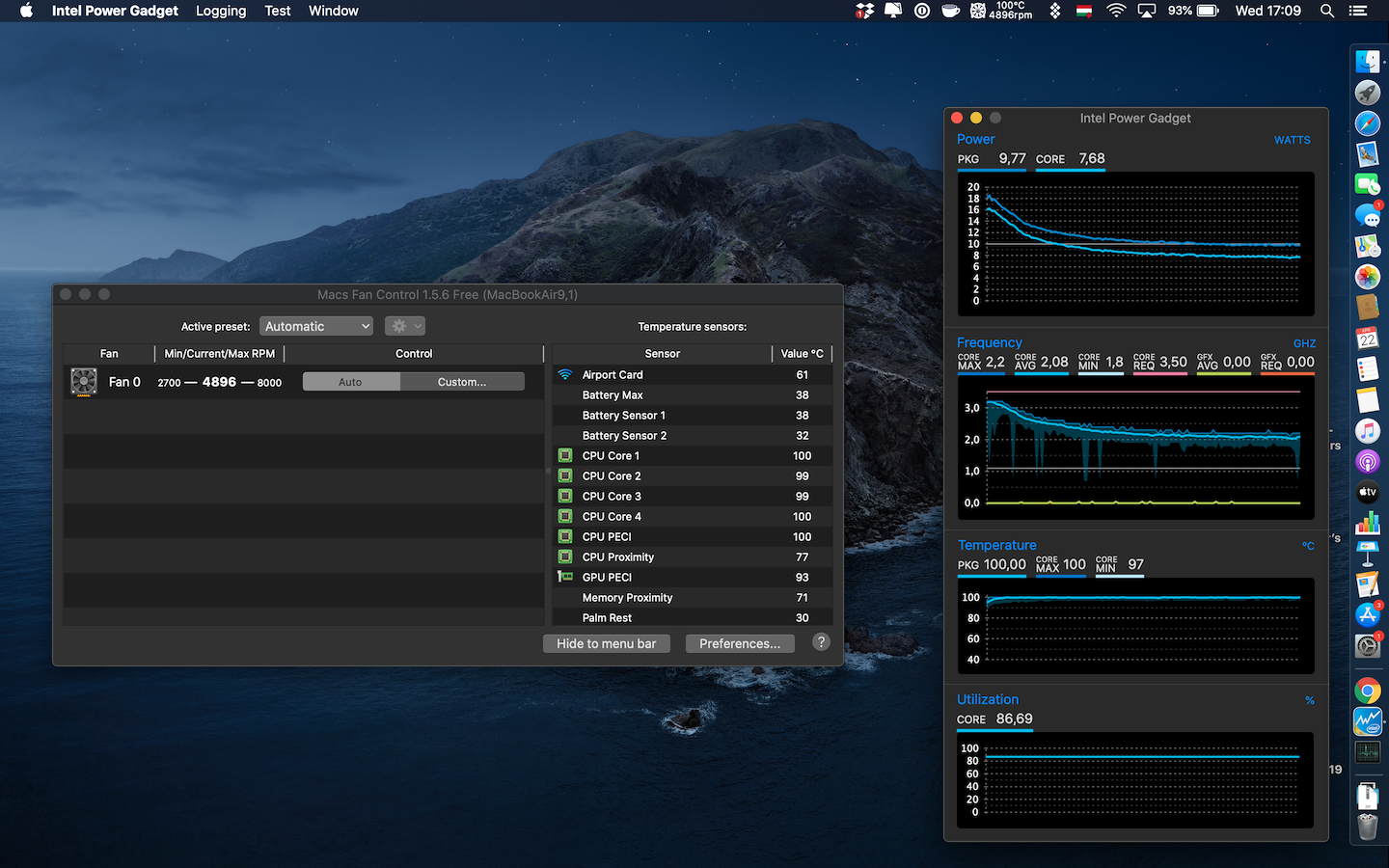Viewport: 1389px width, 868px height.
Task: Open the preset gear options dropdown
Action: point(405,326)
